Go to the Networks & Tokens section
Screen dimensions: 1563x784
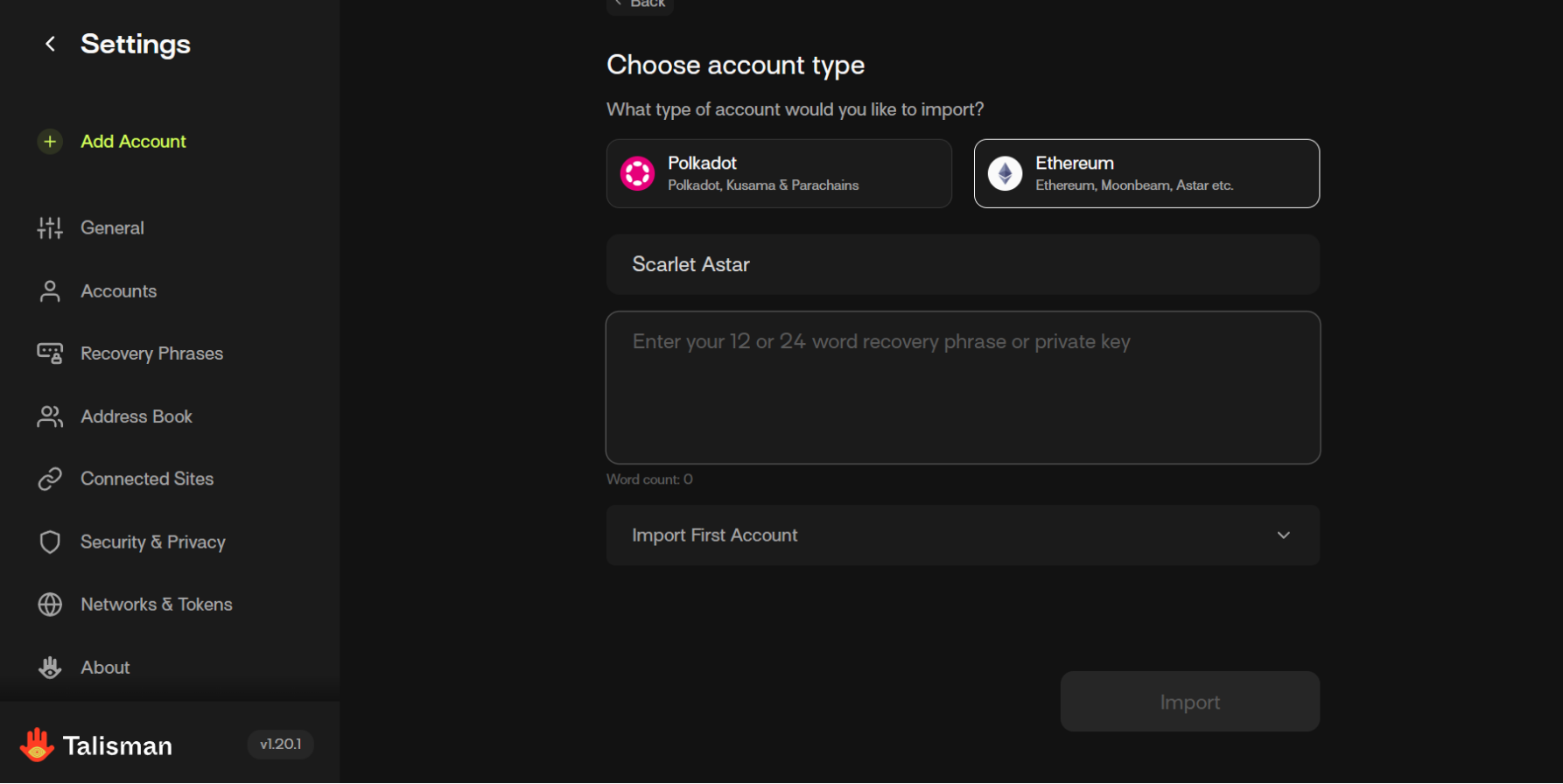click(156, 605)
